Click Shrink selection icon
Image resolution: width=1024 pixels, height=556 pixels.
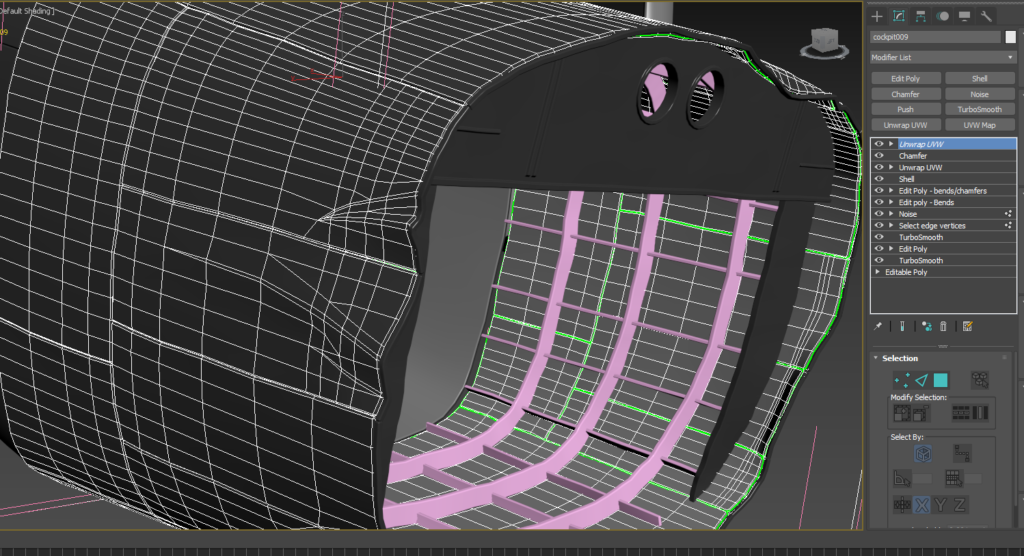point(921,413)
